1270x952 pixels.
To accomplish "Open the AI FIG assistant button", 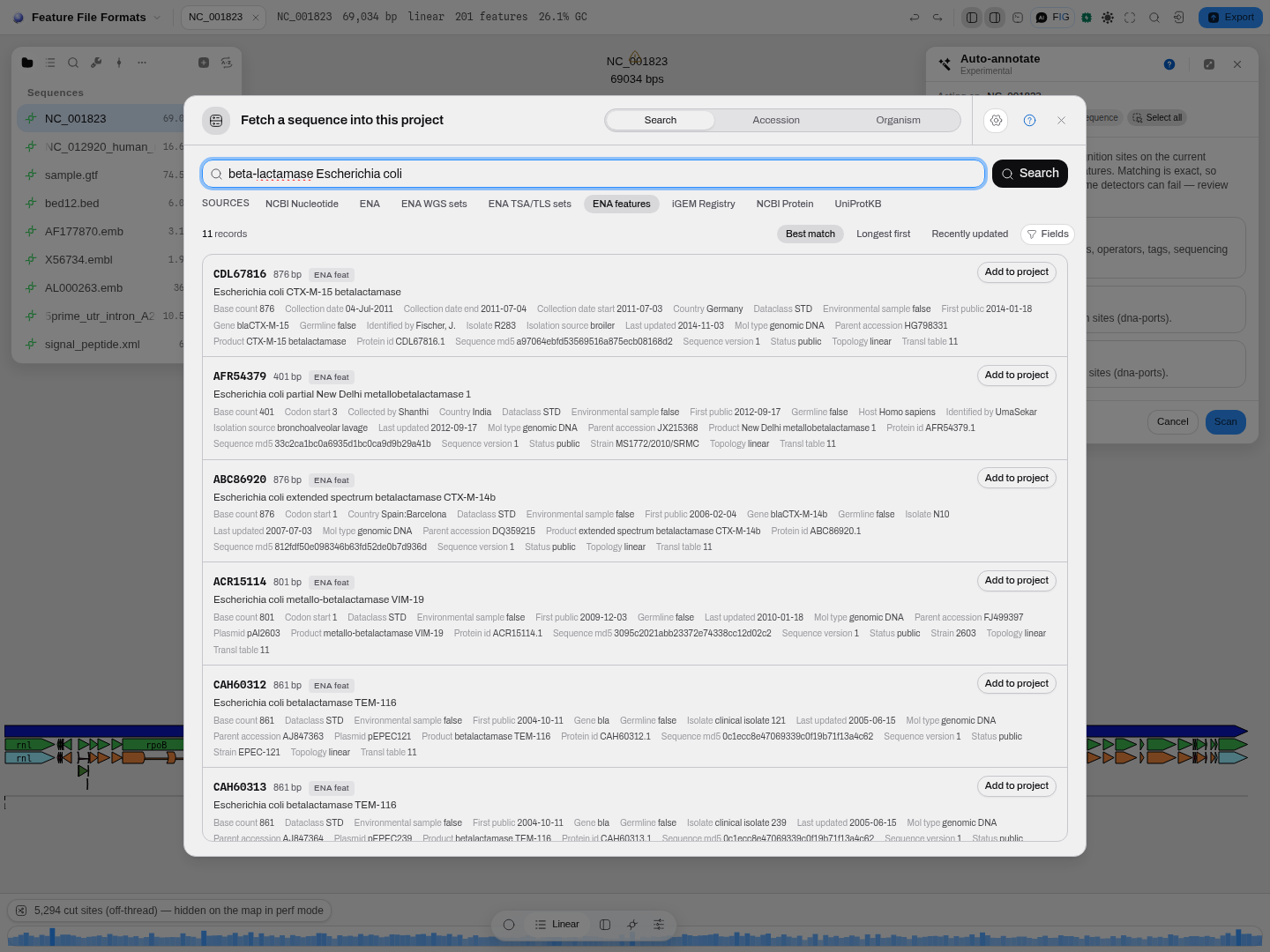I will click(1053, 17).
